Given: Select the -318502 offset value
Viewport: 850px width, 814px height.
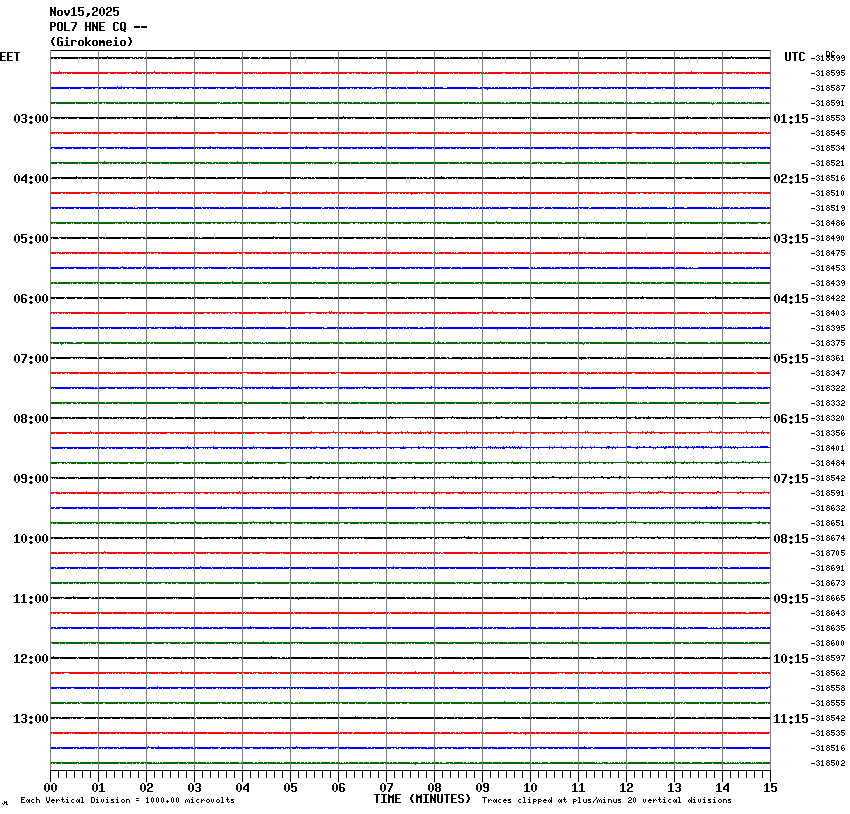Looking at the screenshot, I should (x=829, y=763).
